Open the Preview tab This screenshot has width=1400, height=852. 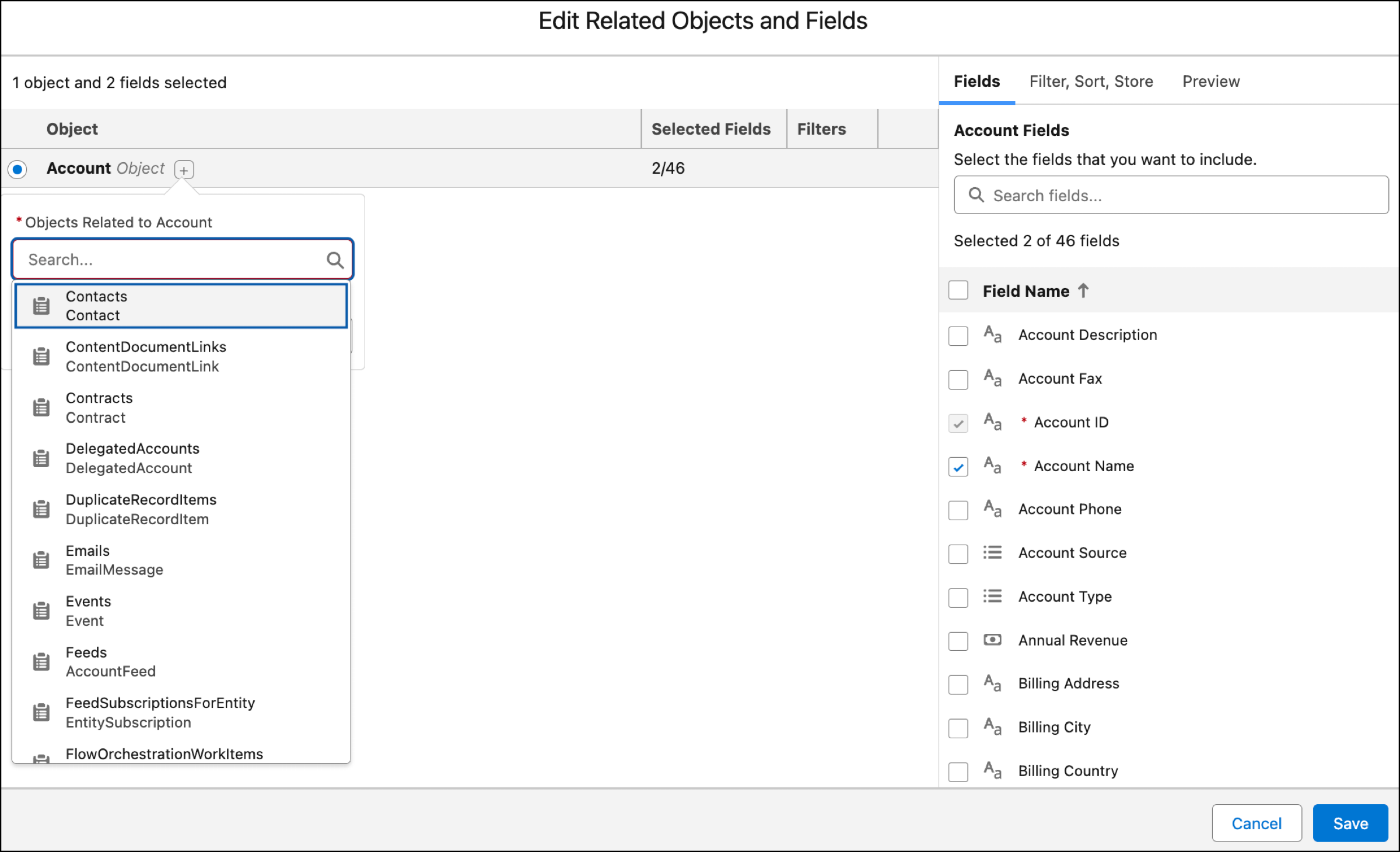(1211, 82)
